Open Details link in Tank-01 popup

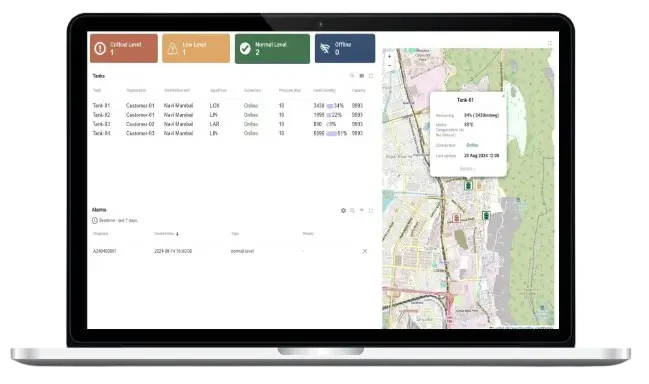point(467,169)
